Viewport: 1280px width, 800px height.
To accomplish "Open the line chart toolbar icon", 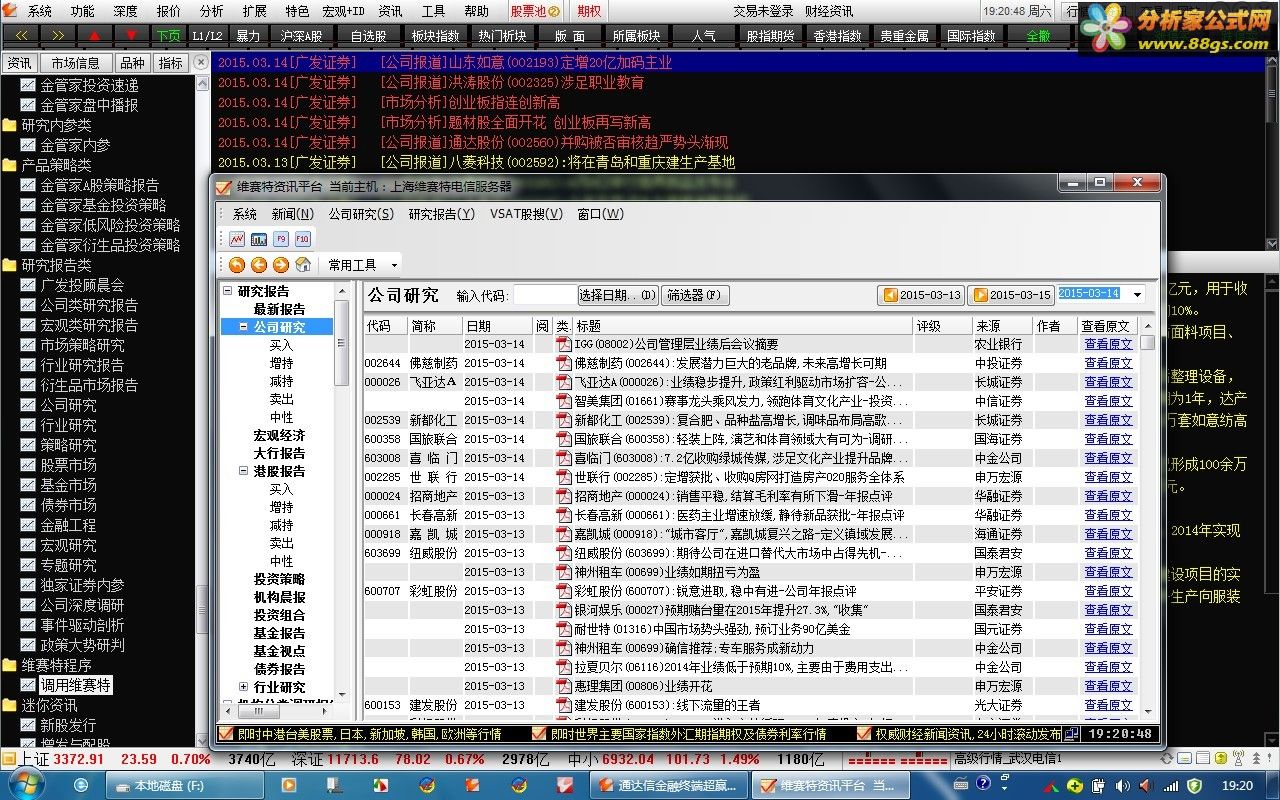I will point(237,239).
